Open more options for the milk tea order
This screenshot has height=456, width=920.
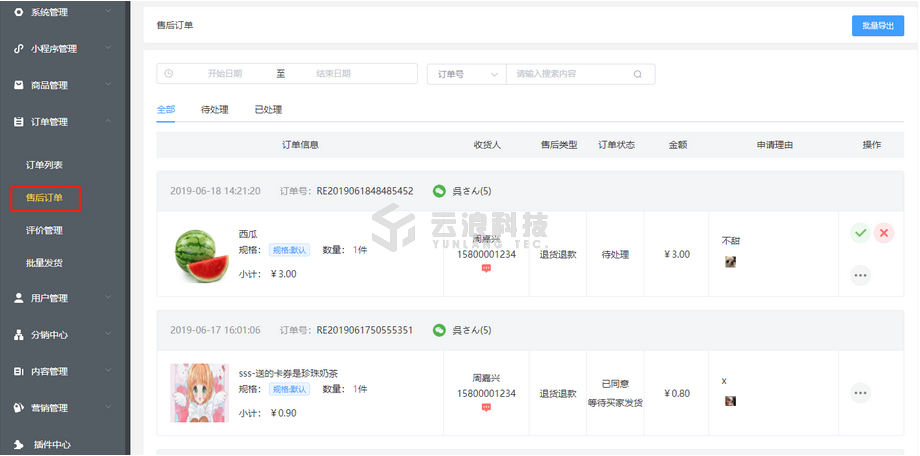[860, 393]
